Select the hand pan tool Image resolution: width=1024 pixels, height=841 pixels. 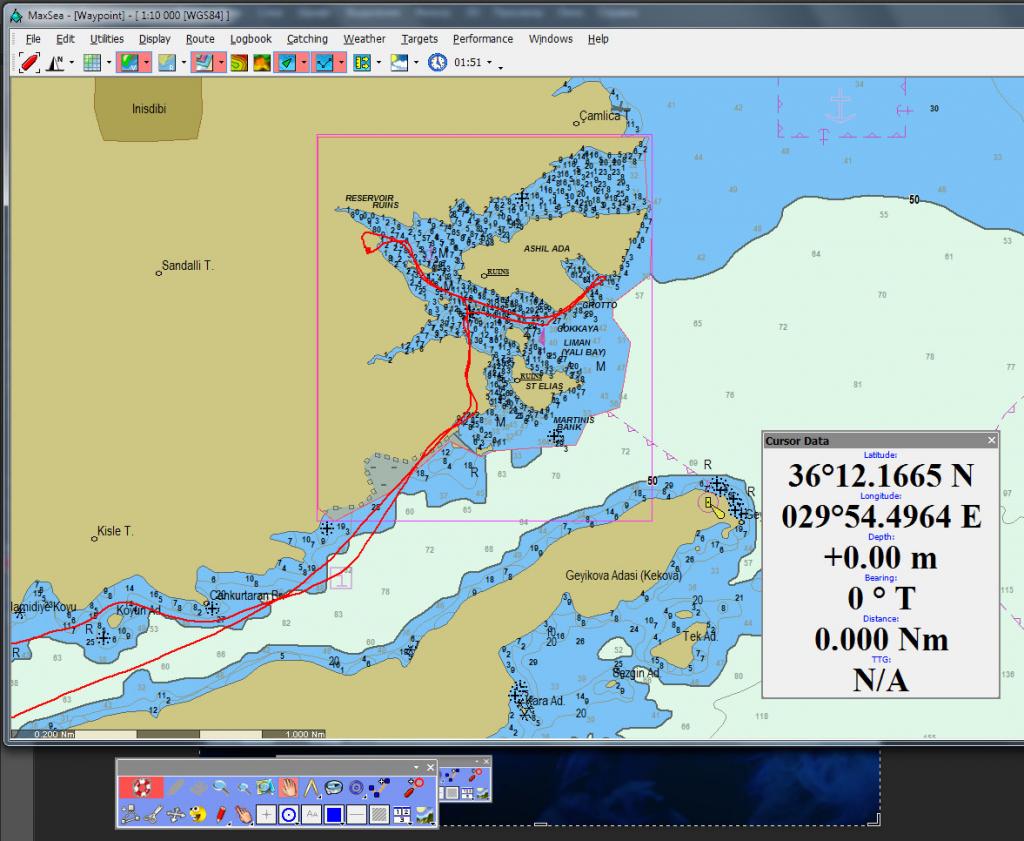pos(288,787)
